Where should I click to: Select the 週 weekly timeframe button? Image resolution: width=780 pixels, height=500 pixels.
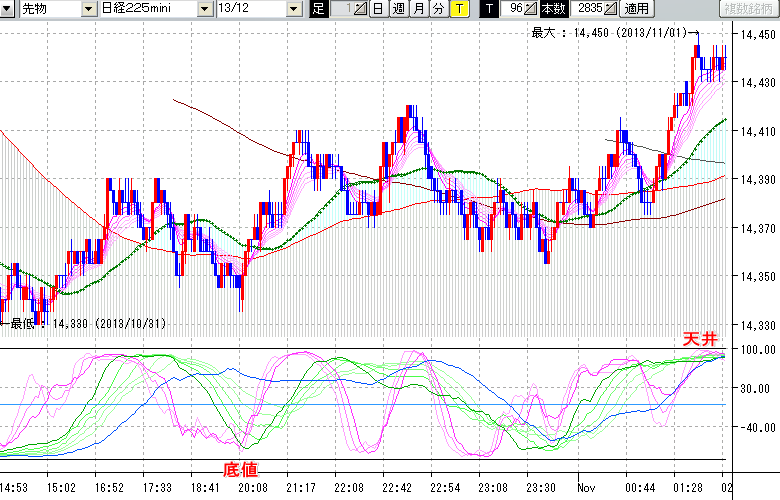point(398,9)
